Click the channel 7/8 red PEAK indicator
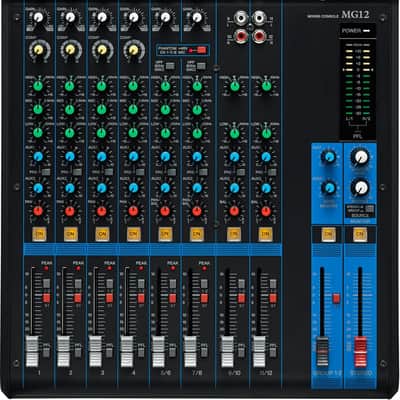Viewport: 400px width, 400px height. (x=204, y=268)
